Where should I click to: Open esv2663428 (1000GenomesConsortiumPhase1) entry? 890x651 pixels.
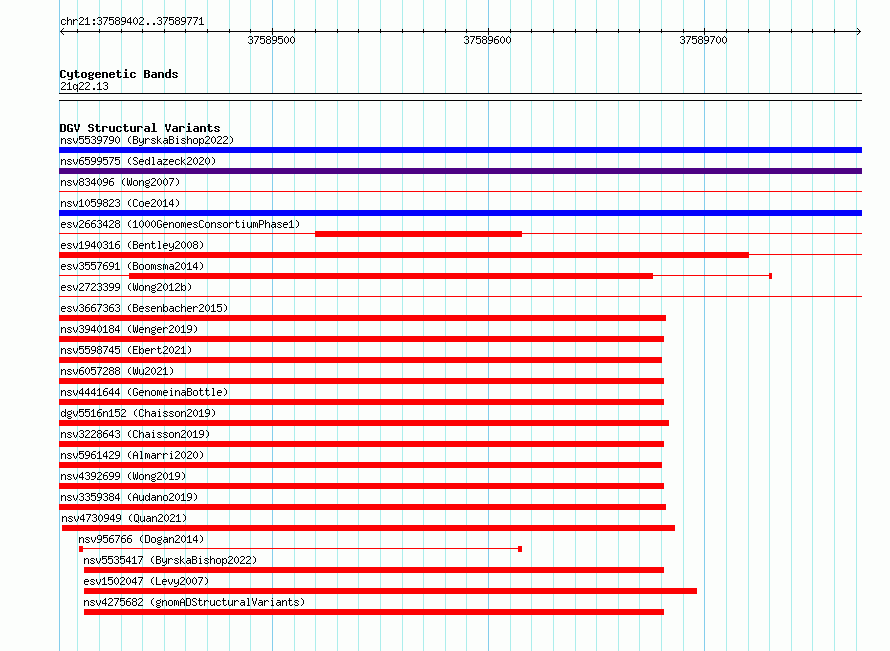click(x=180, y=224)
